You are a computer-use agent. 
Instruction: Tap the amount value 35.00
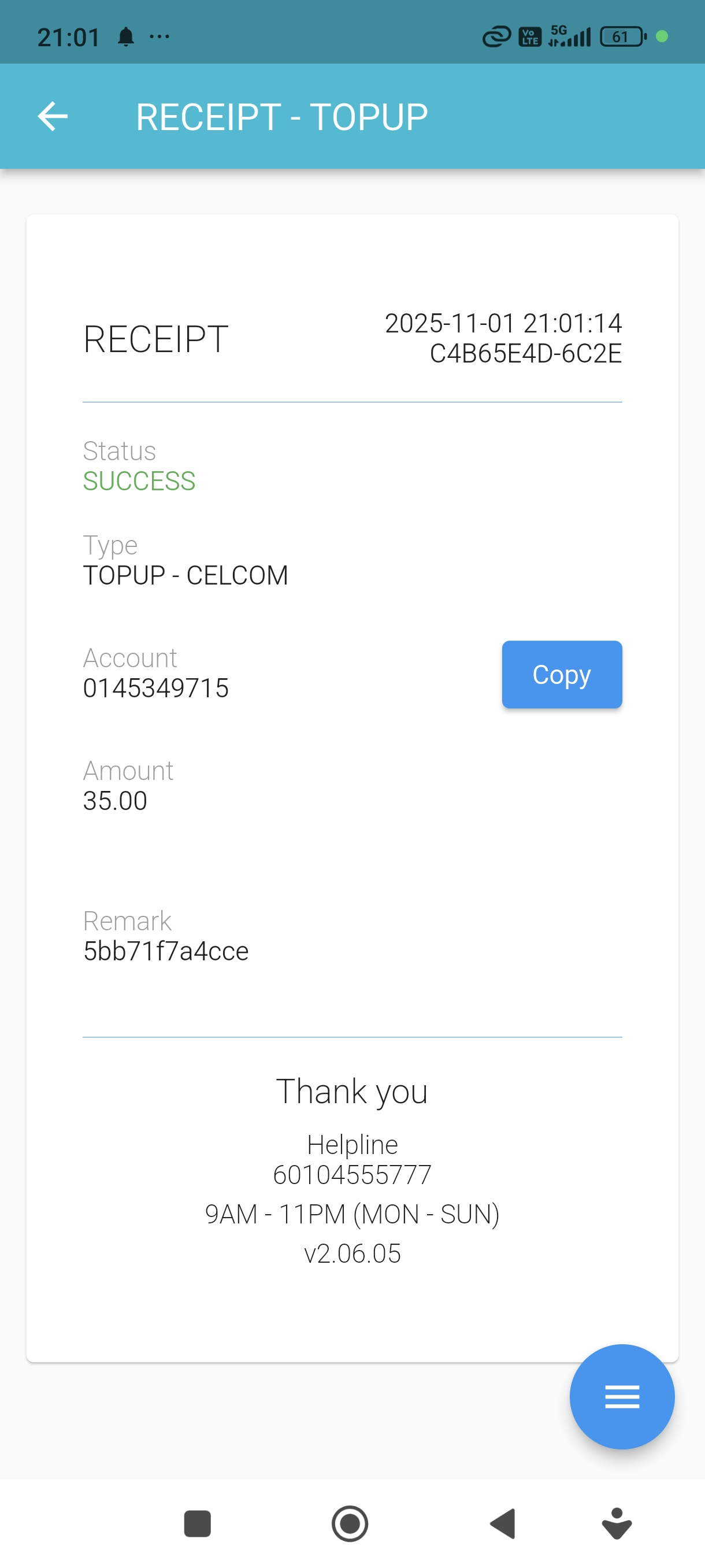tap(116, 800)
